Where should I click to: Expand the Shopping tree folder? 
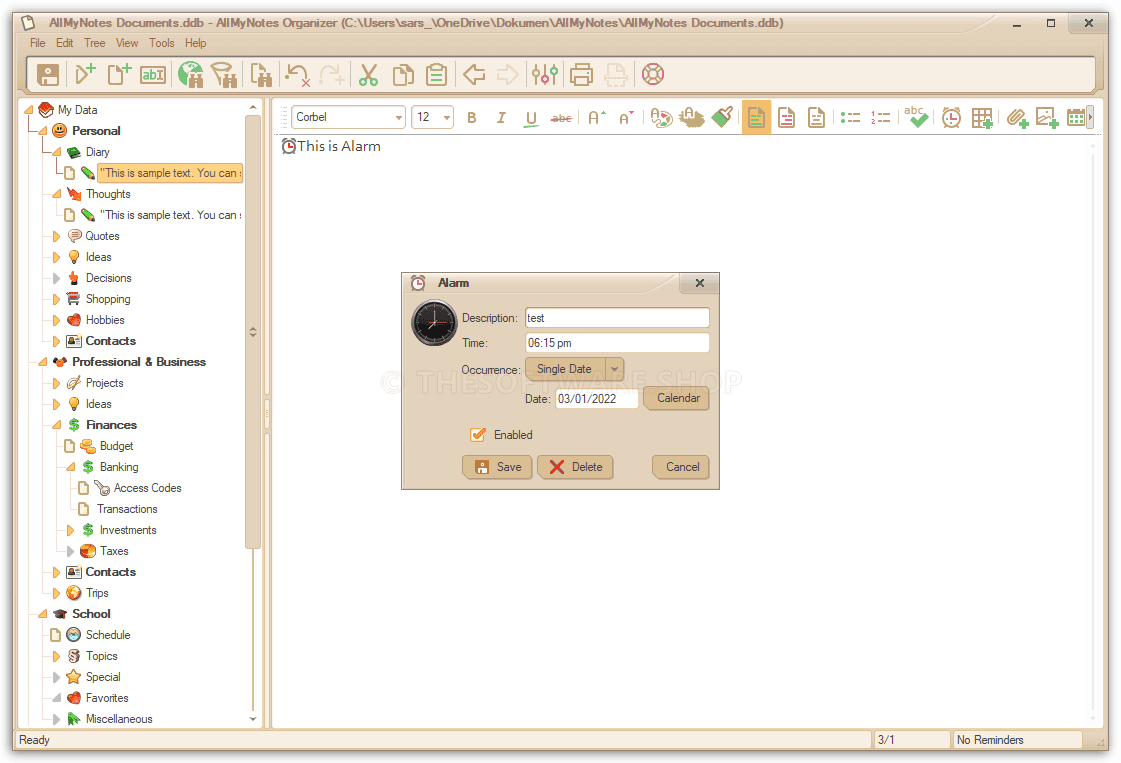click(x=56, y=299)
